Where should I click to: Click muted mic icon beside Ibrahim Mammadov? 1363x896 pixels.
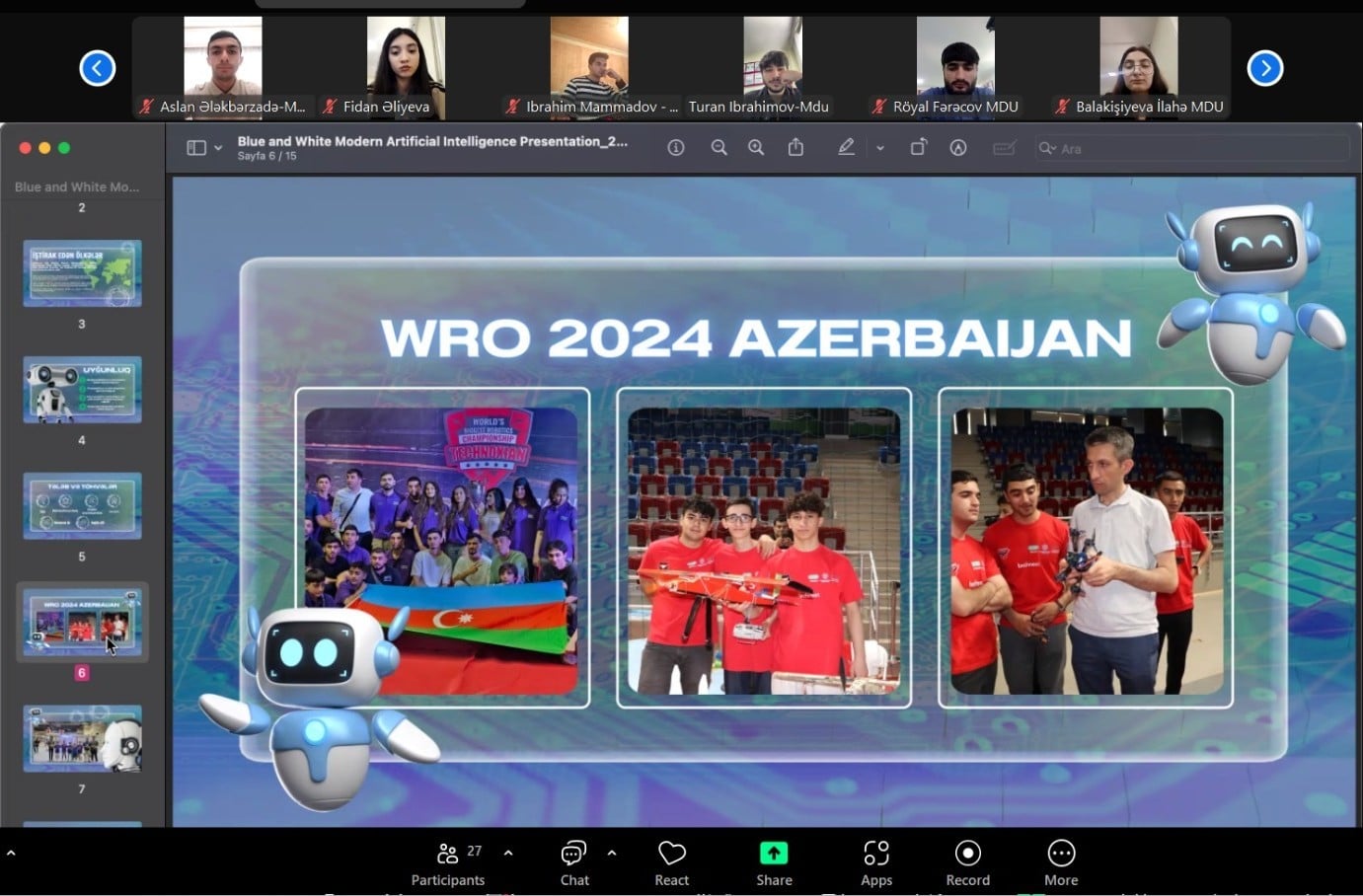pos(513,107)
